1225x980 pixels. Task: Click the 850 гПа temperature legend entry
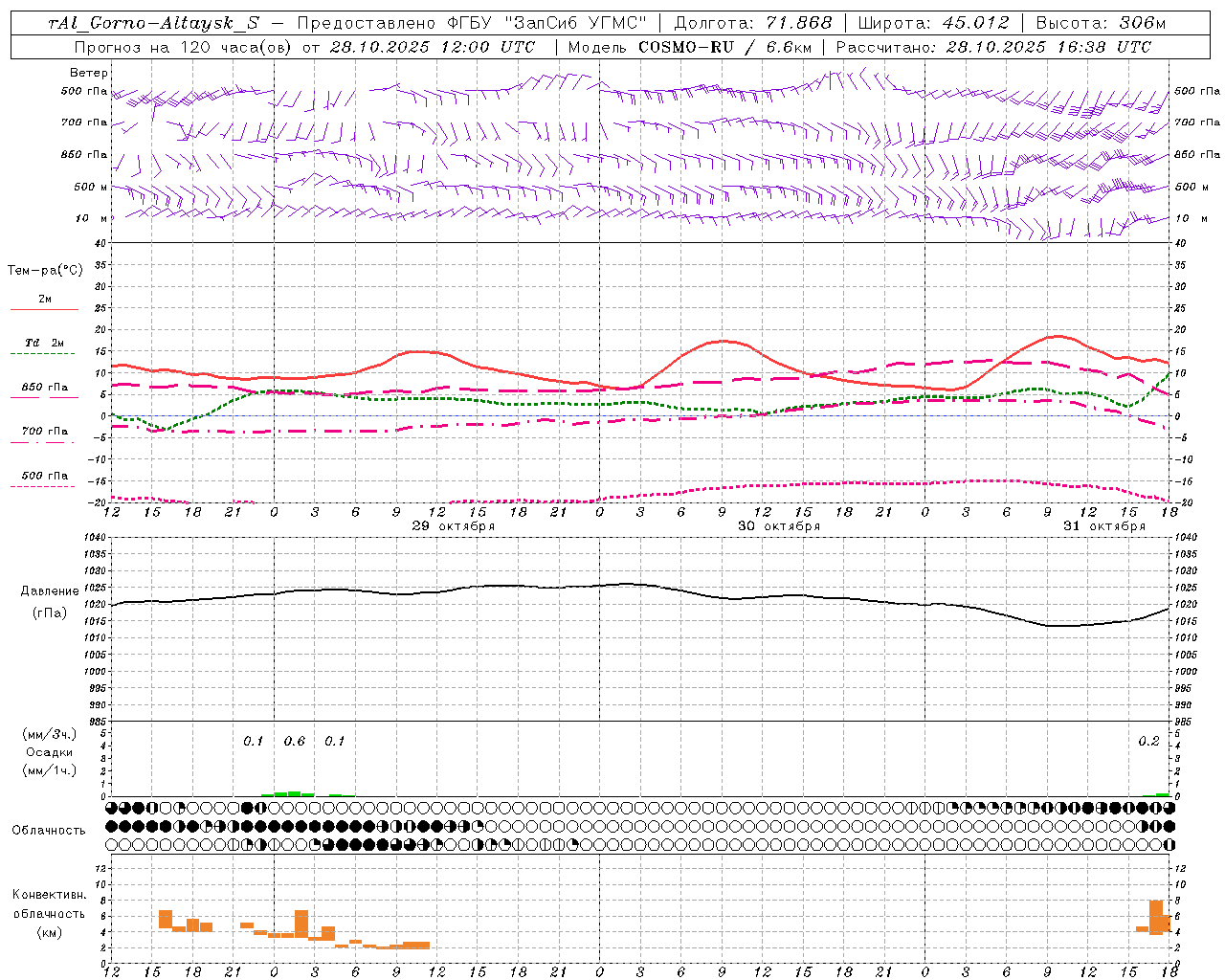45,388
